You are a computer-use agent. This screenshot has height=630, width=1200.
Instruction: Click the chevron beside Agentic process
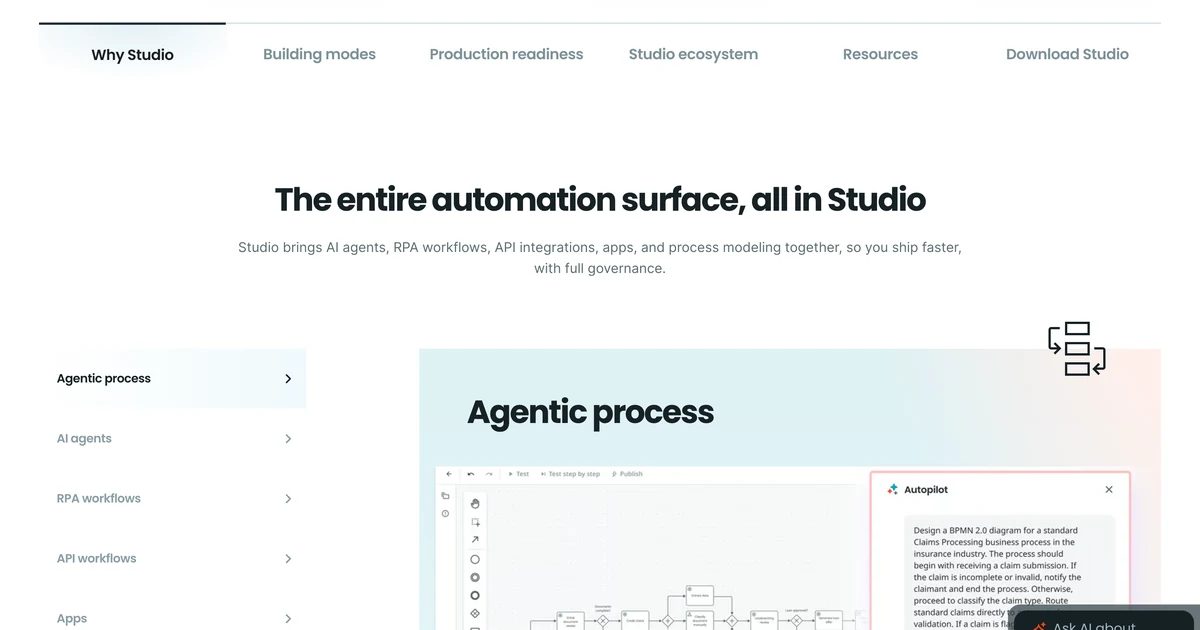288,379
